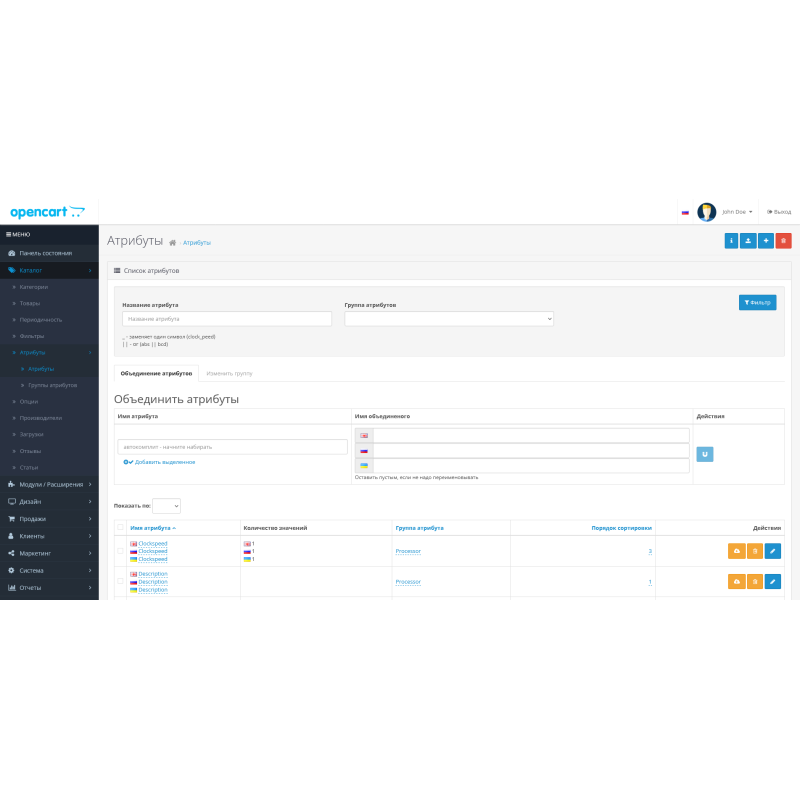Delete selected attributes using the red trash icon
Screen dimensions: 800x800
click(x=783, y=240)
